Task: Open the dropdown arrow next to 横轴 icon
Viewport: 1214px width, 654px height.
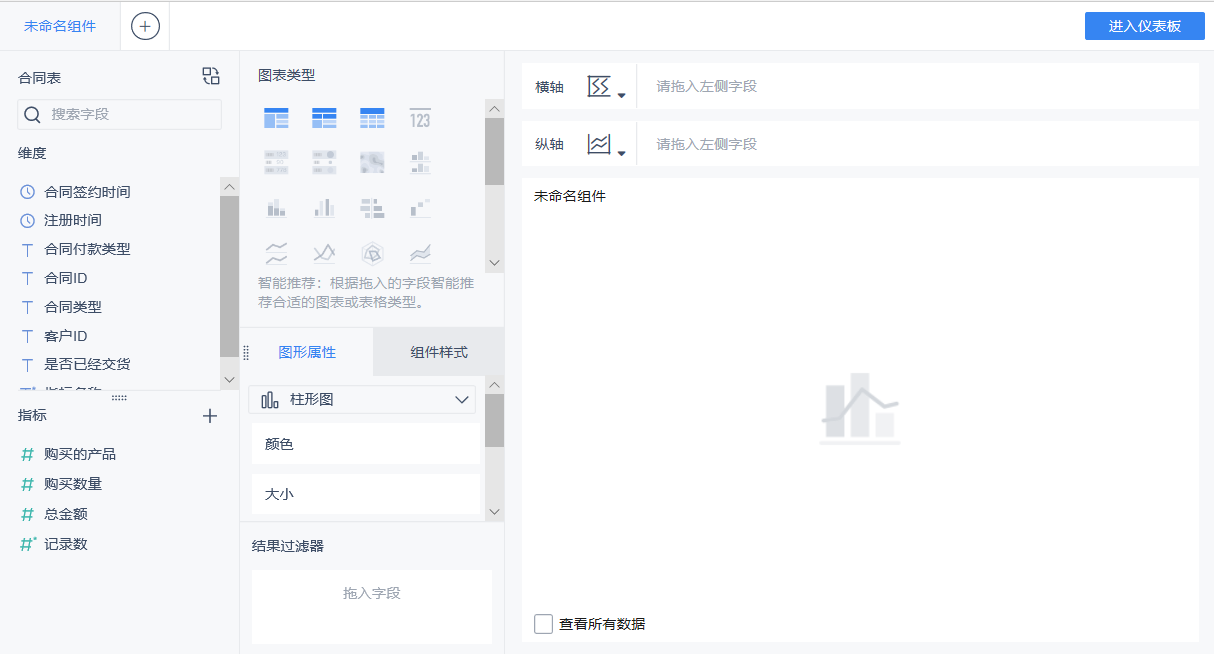Action: pyautogui.click(x=621, y=95)
